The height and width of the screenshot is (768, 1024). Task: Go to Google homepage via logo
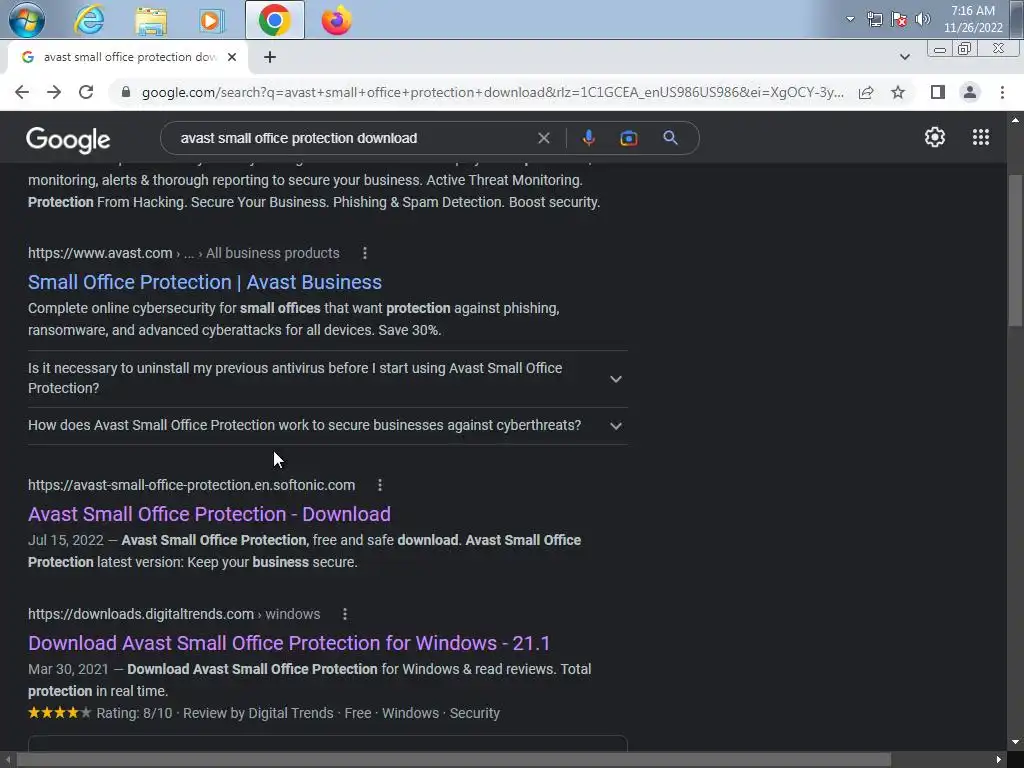(x=68, y=140)
